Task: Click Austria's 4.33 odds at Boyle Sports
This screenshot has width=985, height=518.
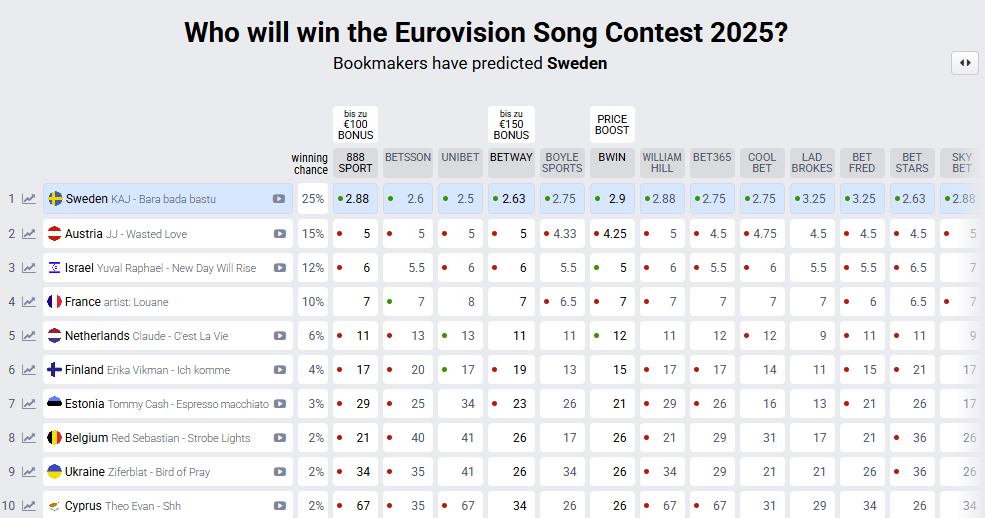Action: 562,234
